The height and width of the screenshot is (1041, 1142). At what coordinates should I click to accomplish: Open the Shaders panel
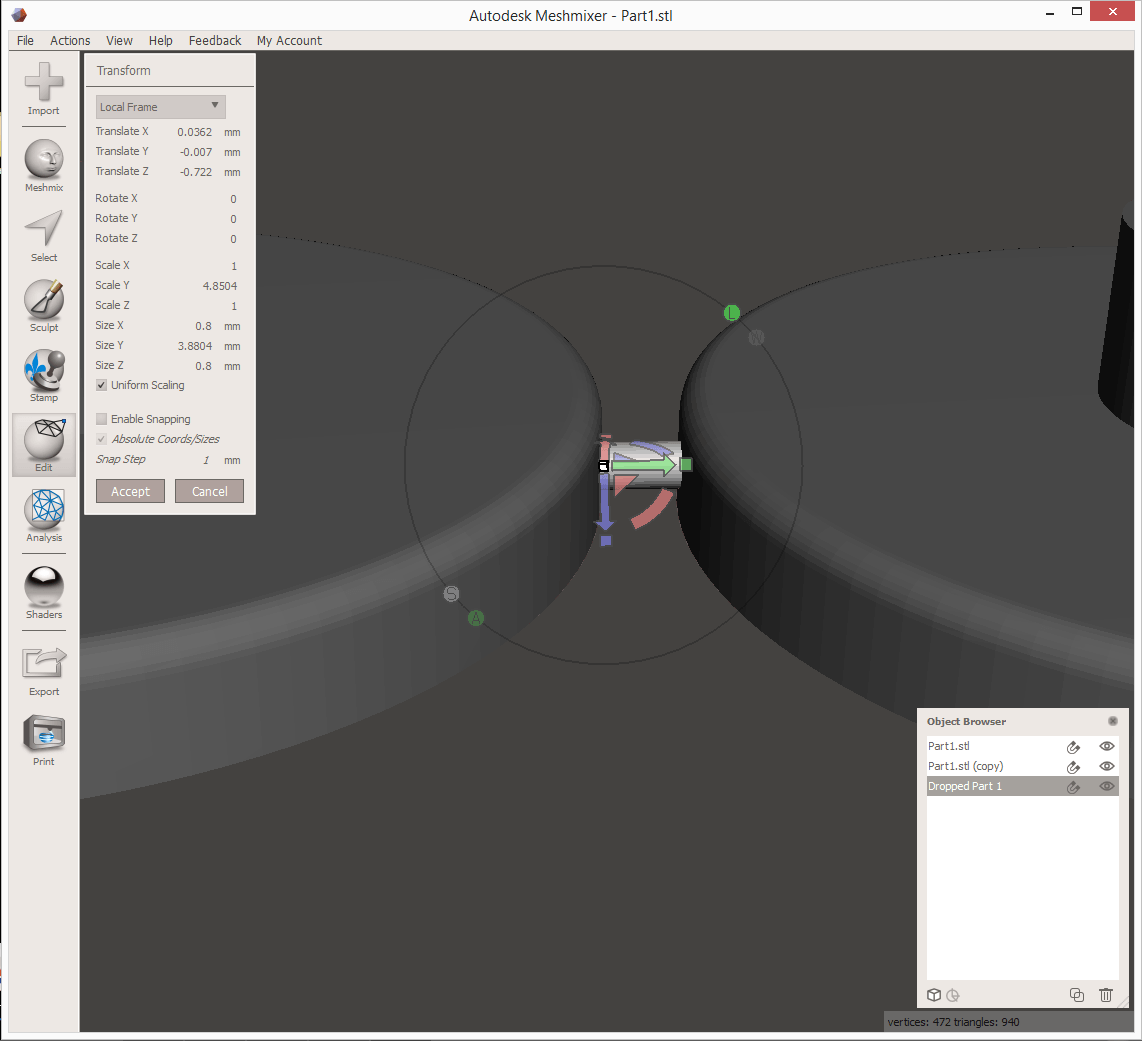click(x=44, y=593)
